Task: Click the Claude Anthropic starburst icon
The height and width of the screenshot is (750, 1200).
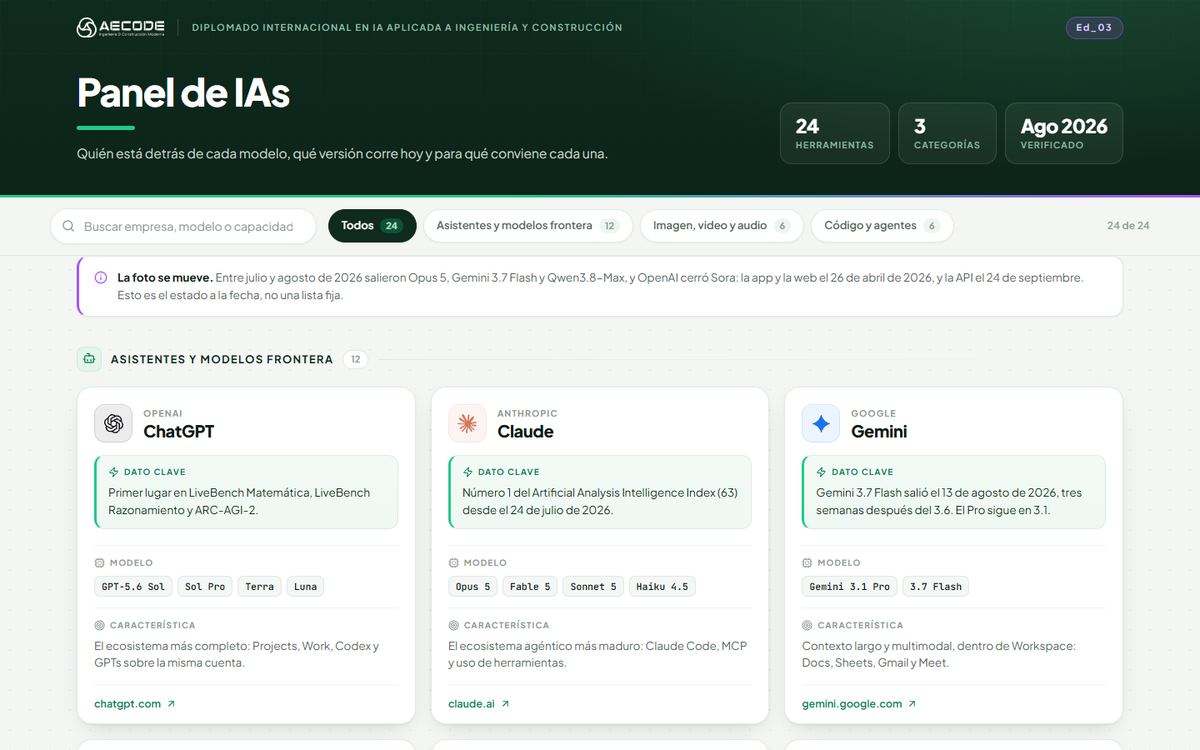Action: (467, 423)
